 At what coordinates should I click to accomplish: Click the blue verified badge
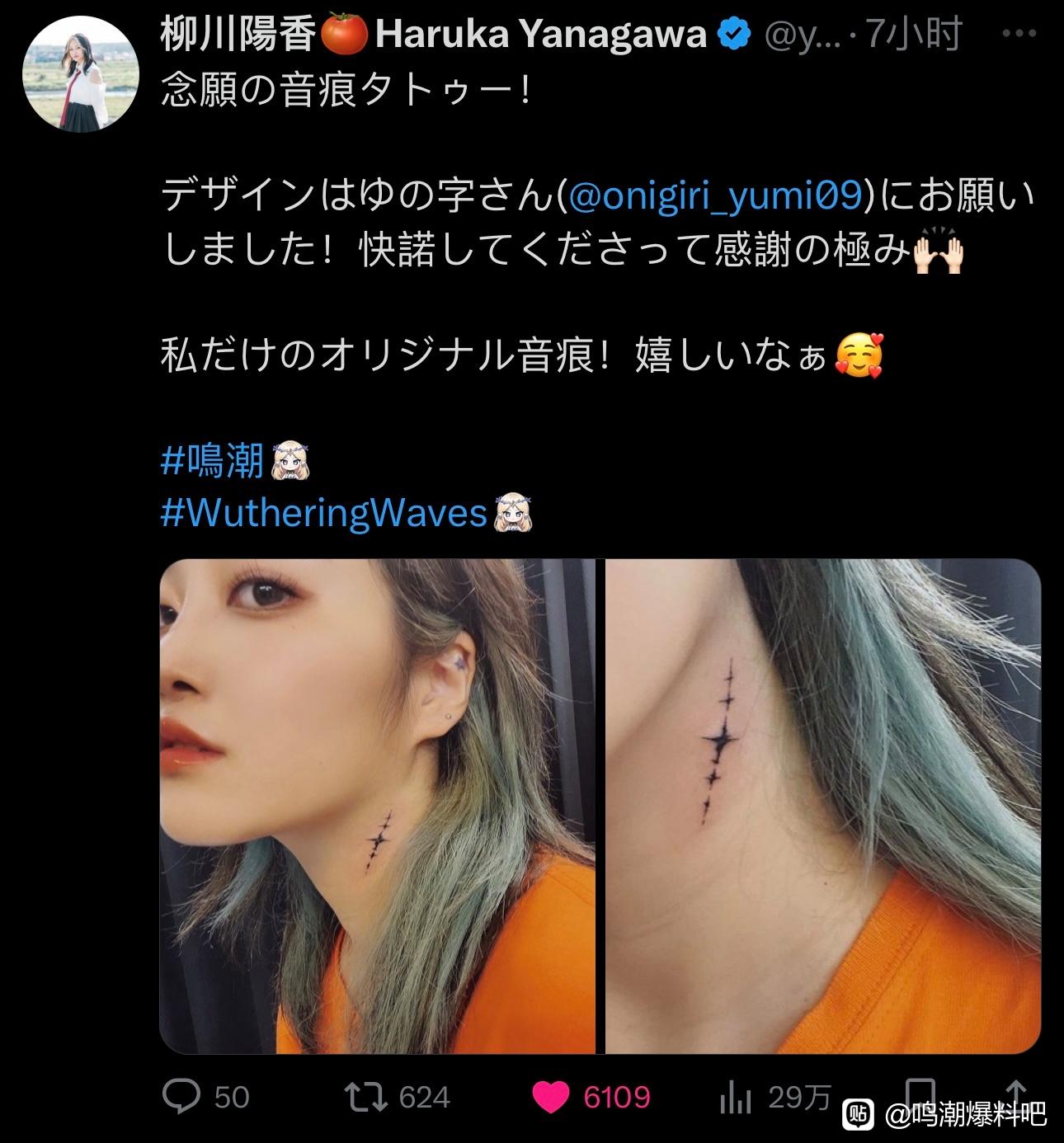[735, 35]
